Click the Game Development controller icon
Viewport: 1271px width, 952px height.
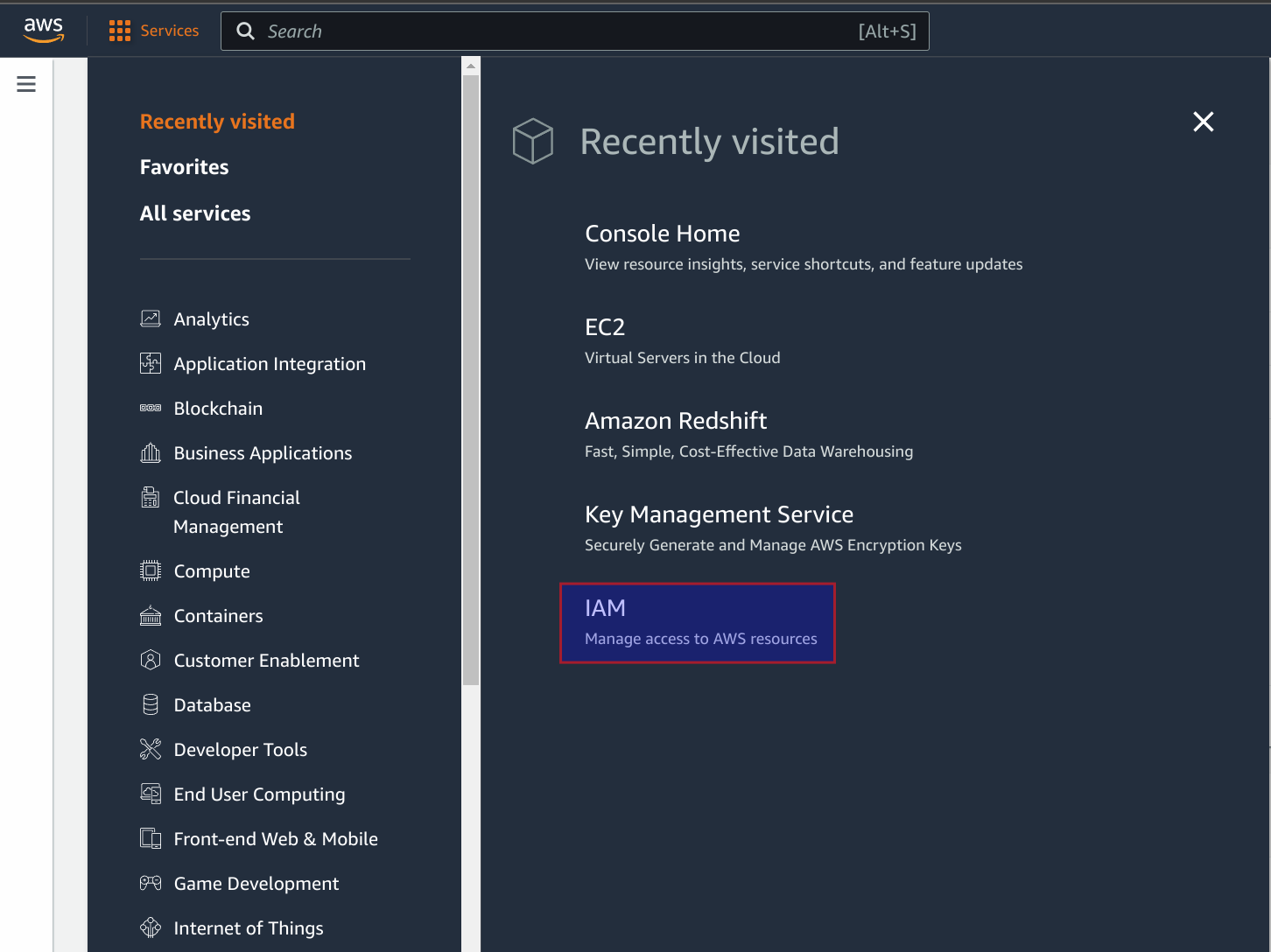151,883
